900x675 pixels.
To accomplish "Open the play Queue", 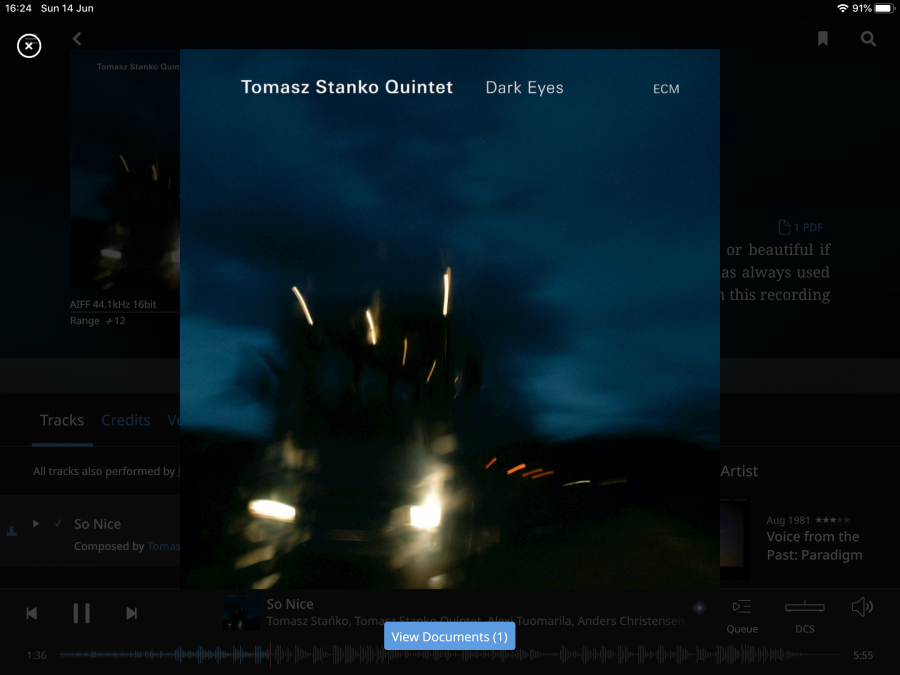I will tap(742, 616).
